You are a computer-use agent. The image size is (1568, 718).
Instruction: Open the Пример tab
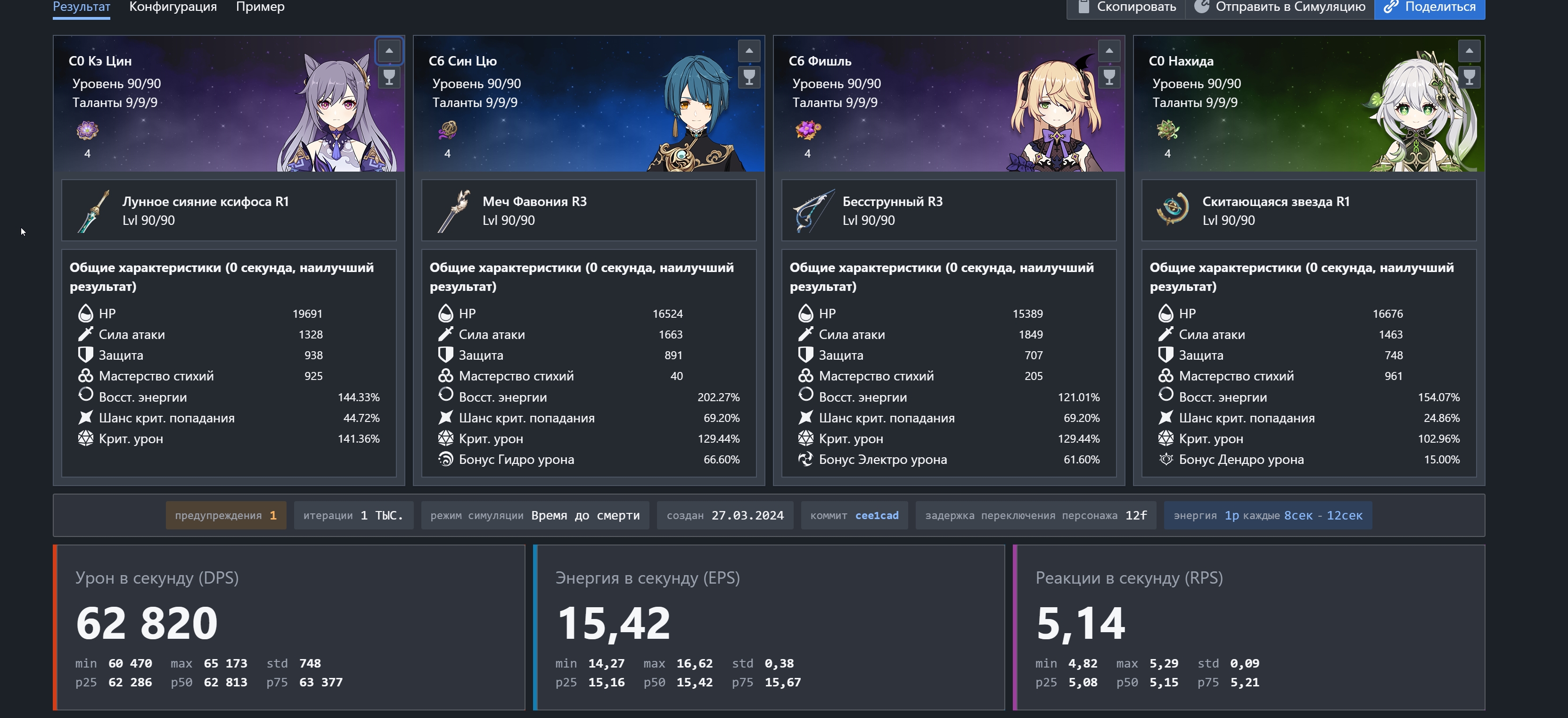point(260,8)
